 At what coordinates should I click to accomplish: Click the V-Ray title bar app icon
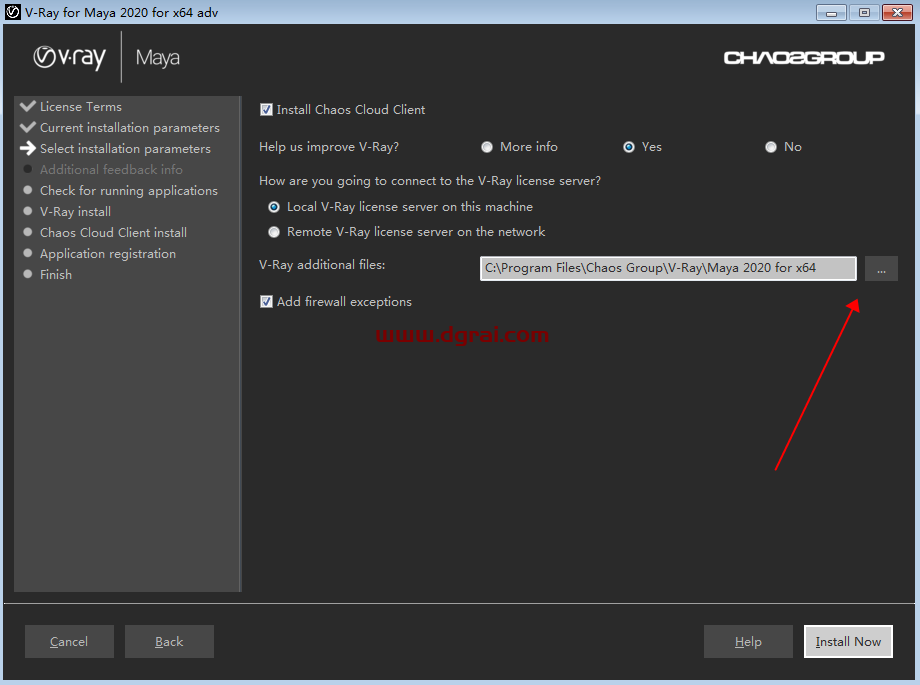coord(12,12)
